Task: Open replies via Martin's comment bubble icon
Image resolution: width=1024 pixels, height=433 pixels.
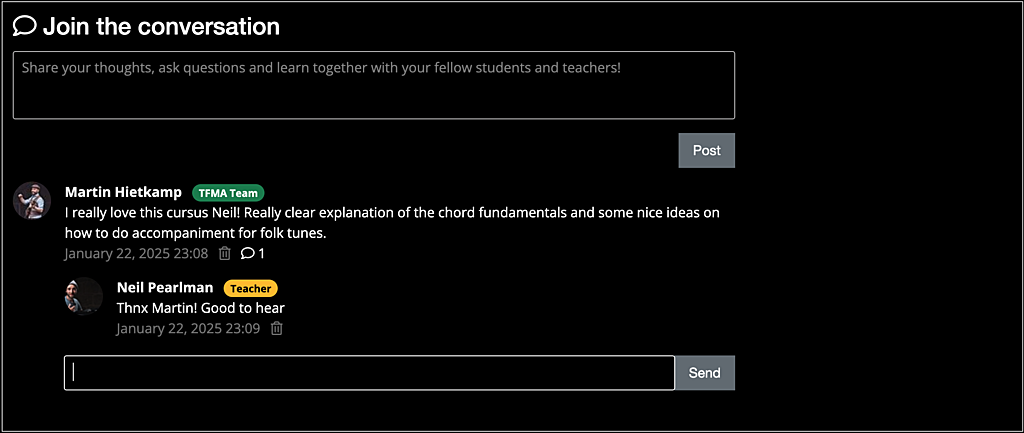Action: [x=248, y=254]
